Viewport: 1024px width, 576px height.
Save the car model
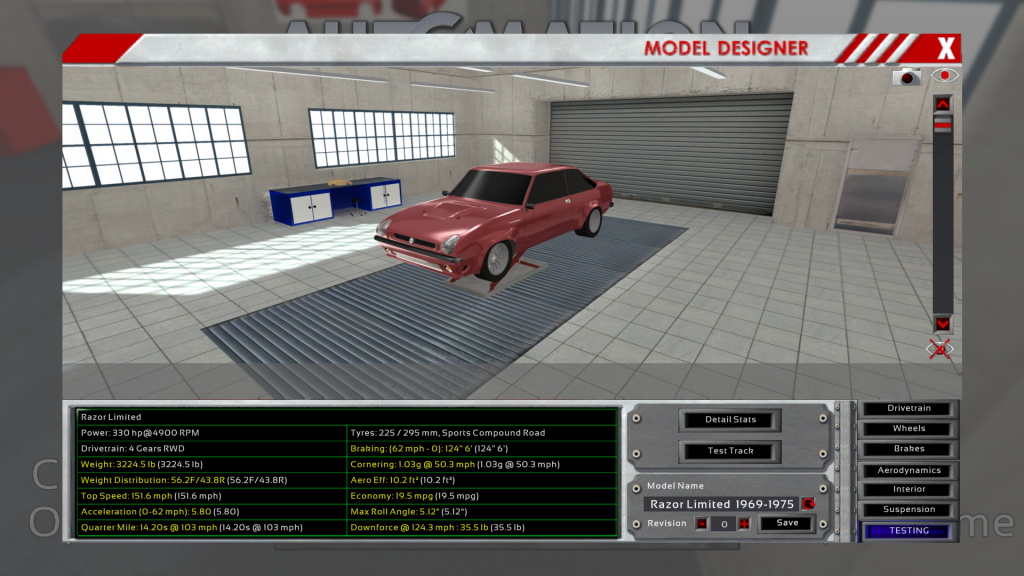(x=787, y=523)
